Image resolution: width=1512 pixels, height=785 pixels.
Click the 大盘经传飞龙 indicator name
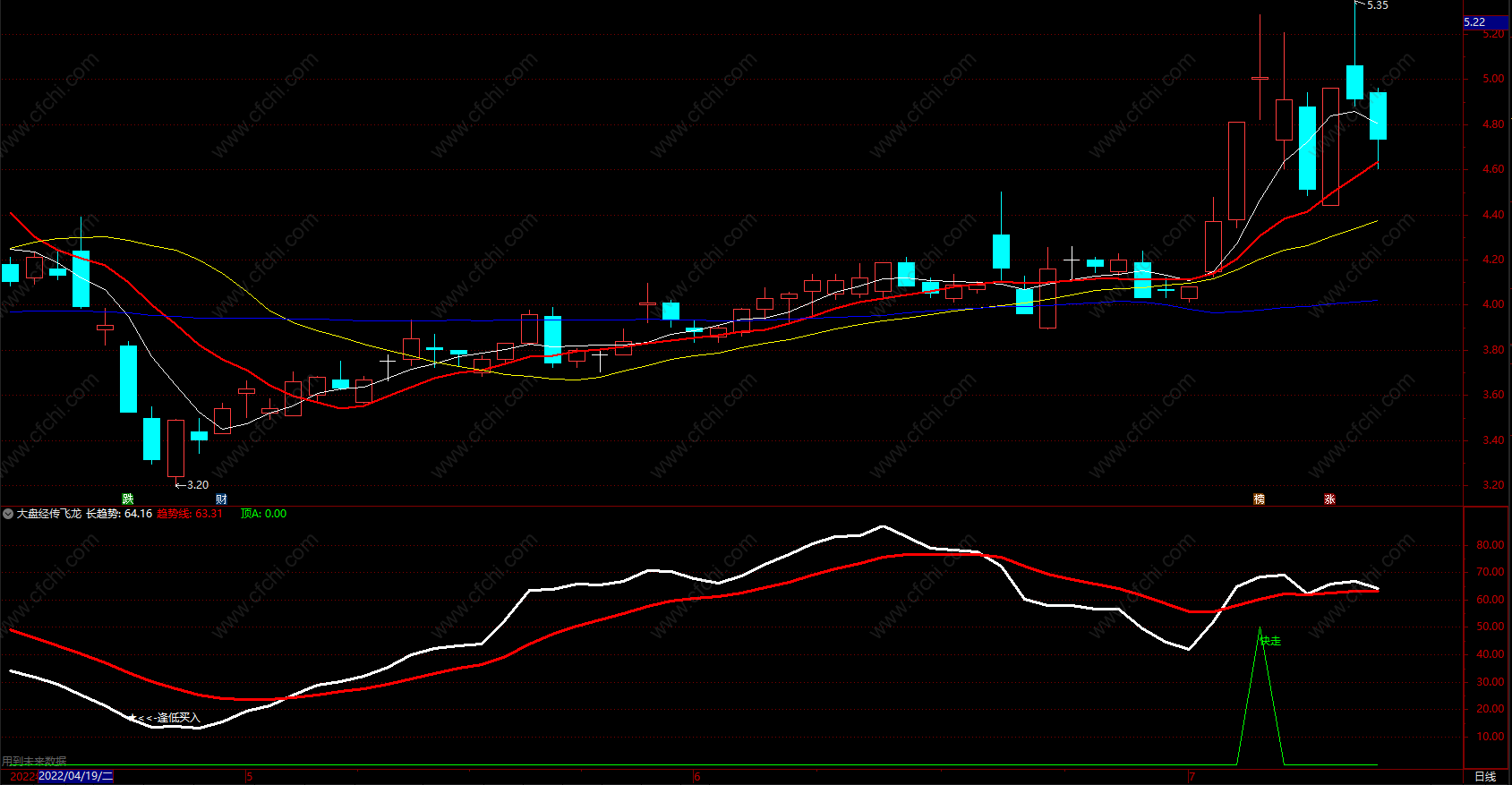[x=49, y=514]
